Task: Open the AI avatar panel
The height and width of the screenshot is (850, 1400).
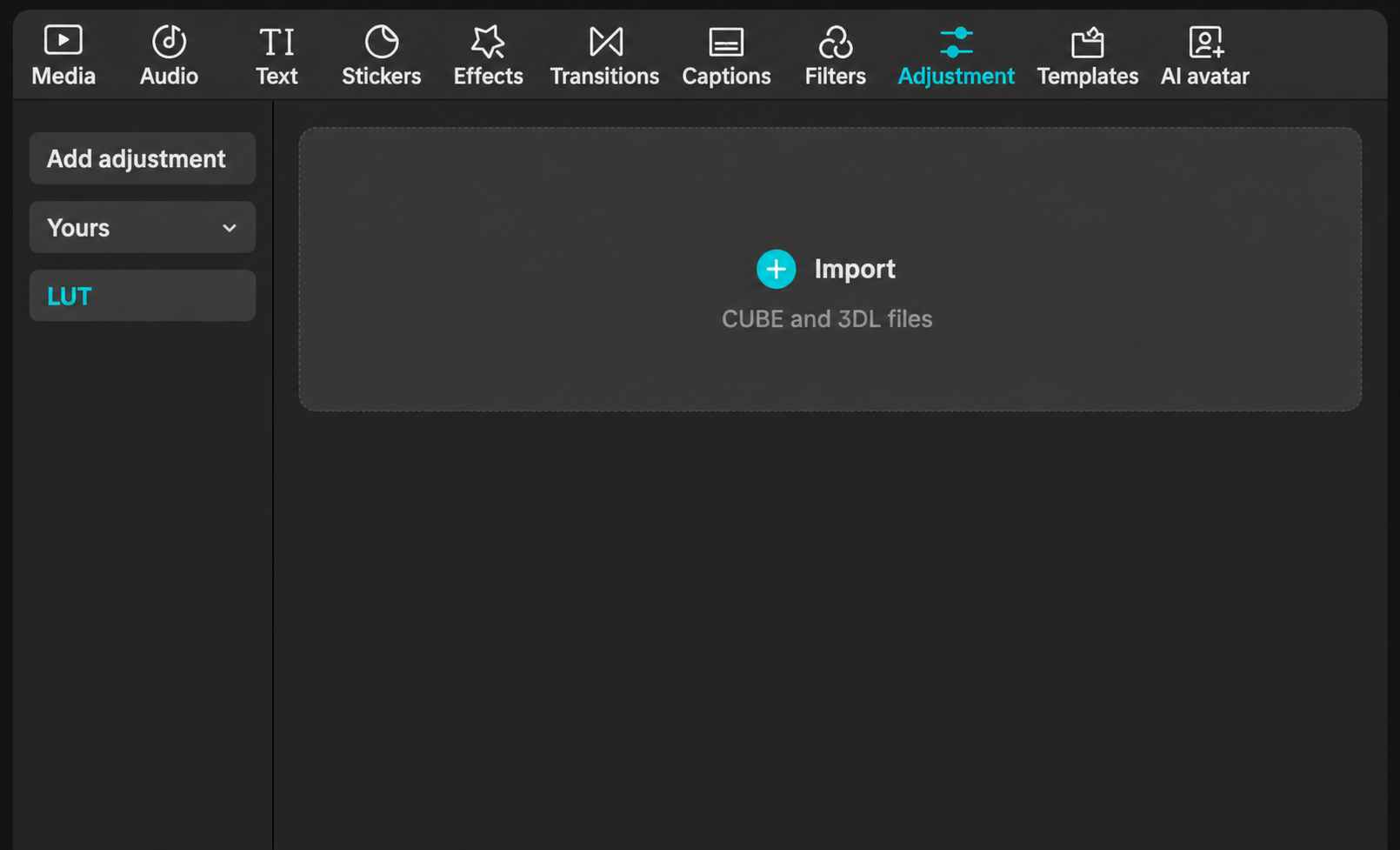Action: click(x=1204, y=57)
